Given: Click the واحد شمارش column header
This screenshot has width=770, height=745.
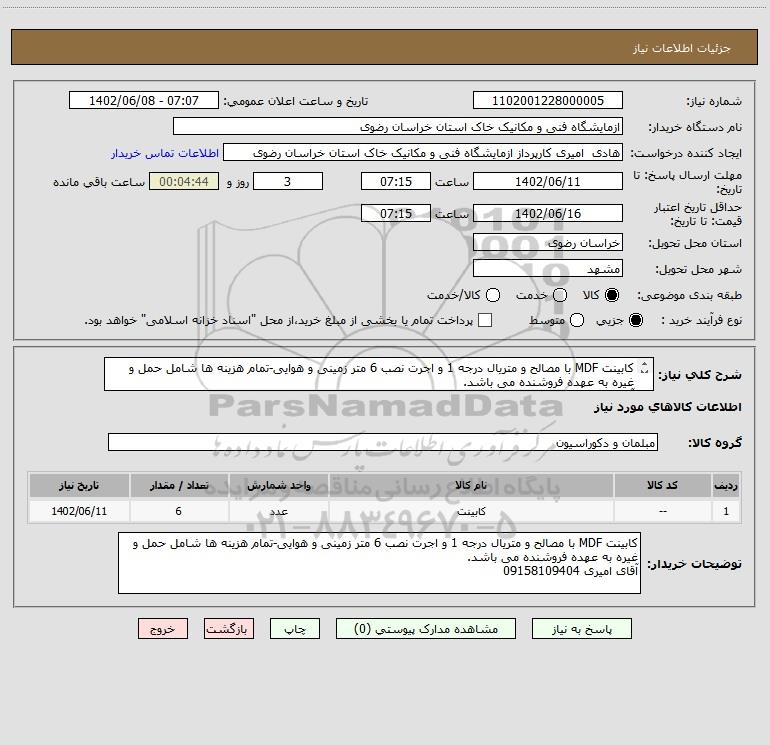Looking at the screenshot, I should pos(278,485).
